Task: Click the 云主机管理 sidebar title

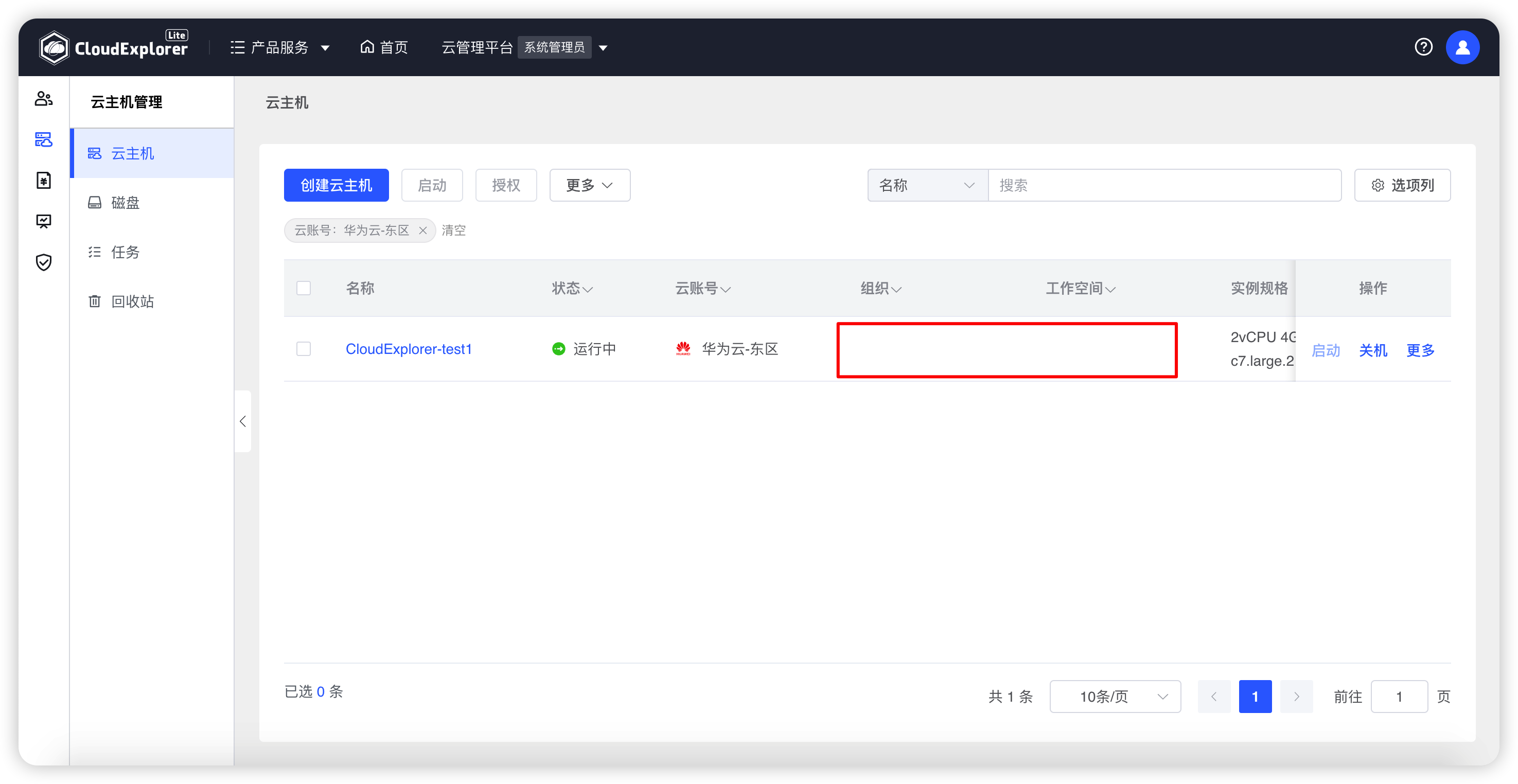Action: click(x=126, y=102)
